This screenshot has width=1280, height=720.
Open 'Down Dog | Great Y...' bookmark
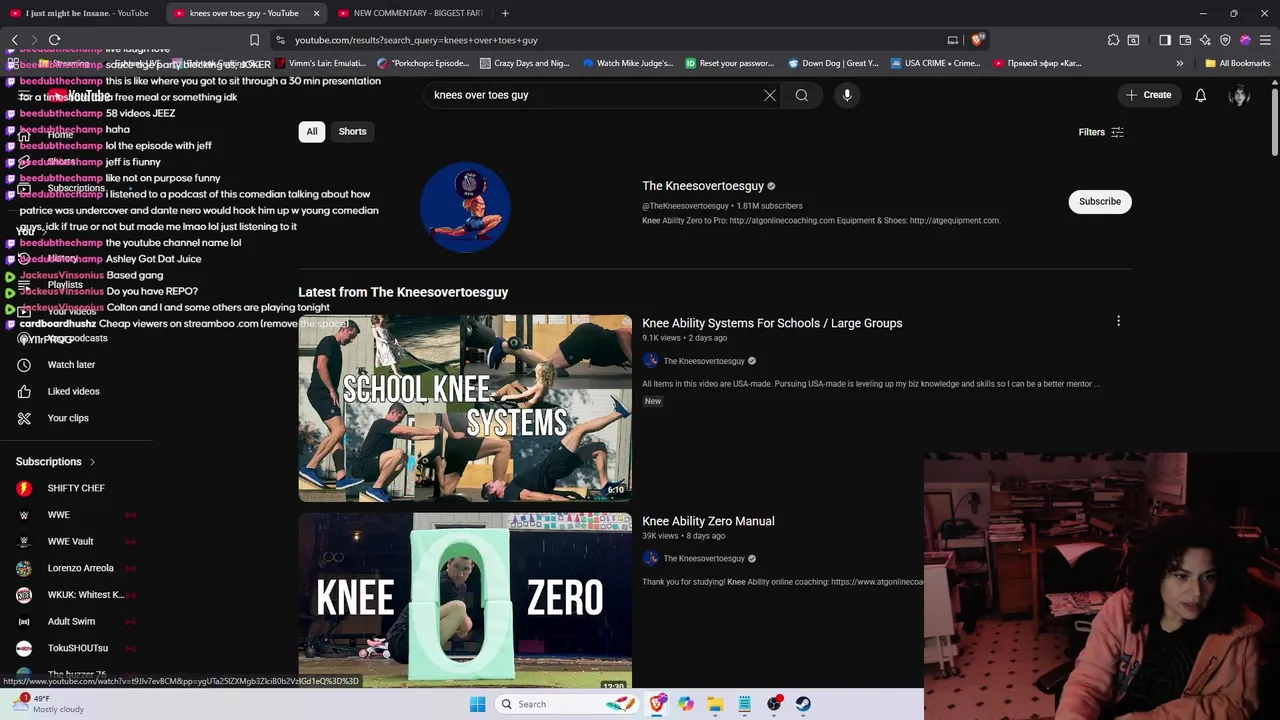(832, 63)
